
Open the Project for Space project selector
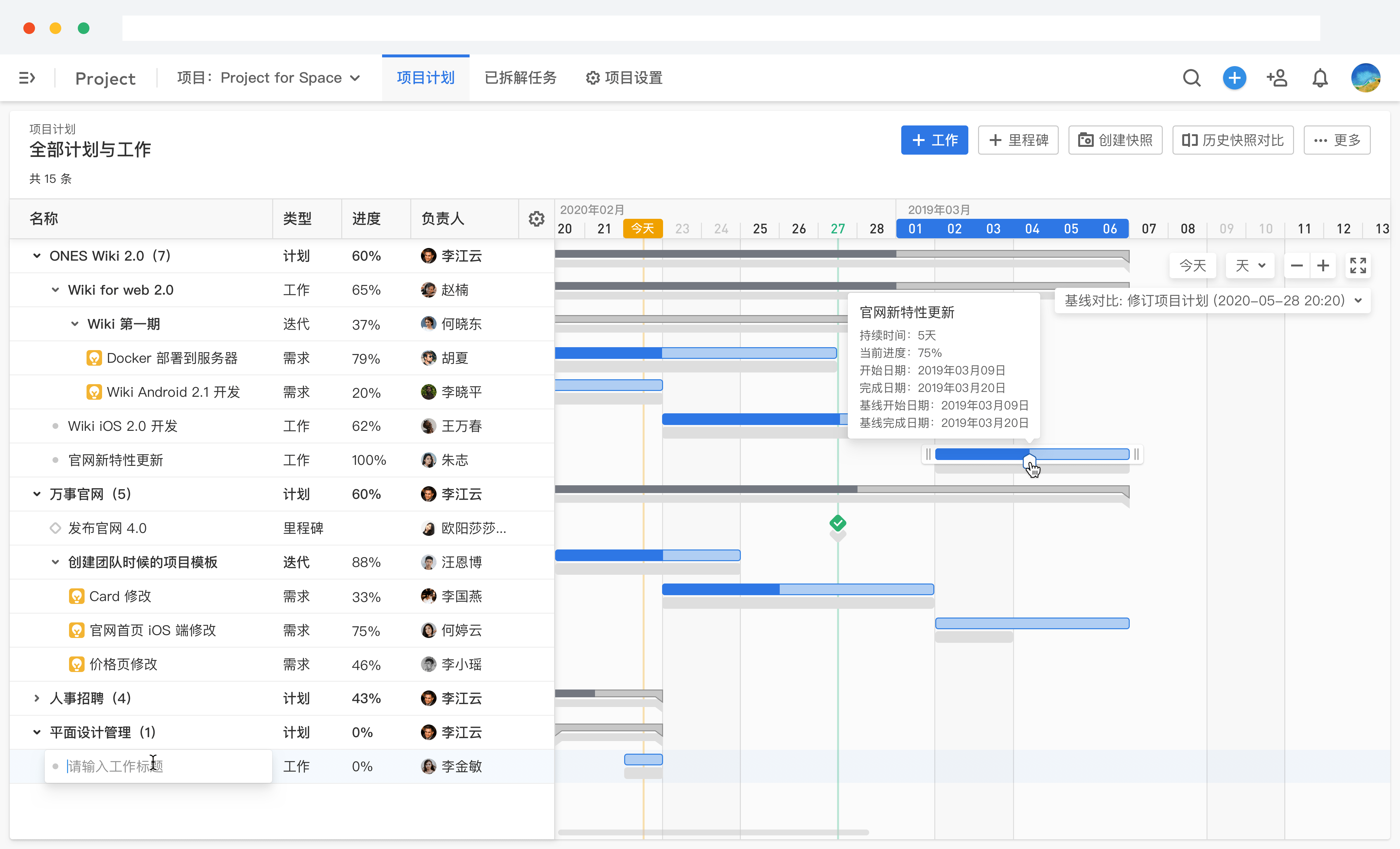pyautogui.click(x=267, y=78)
